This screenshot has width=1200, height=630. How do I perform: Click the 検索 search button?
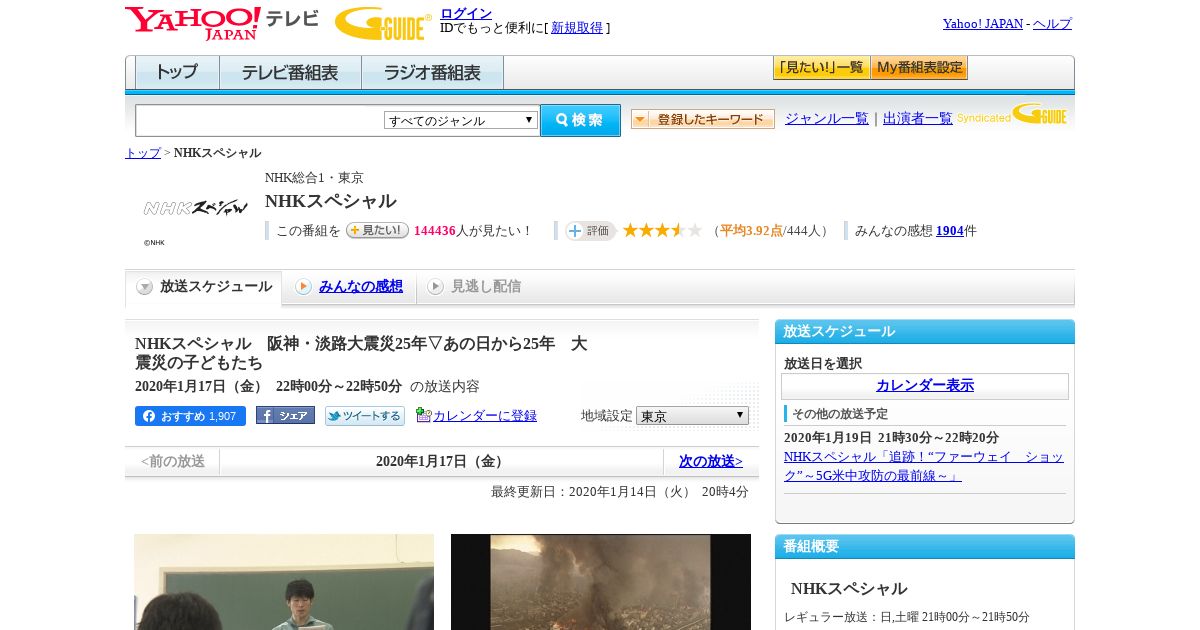580,120
